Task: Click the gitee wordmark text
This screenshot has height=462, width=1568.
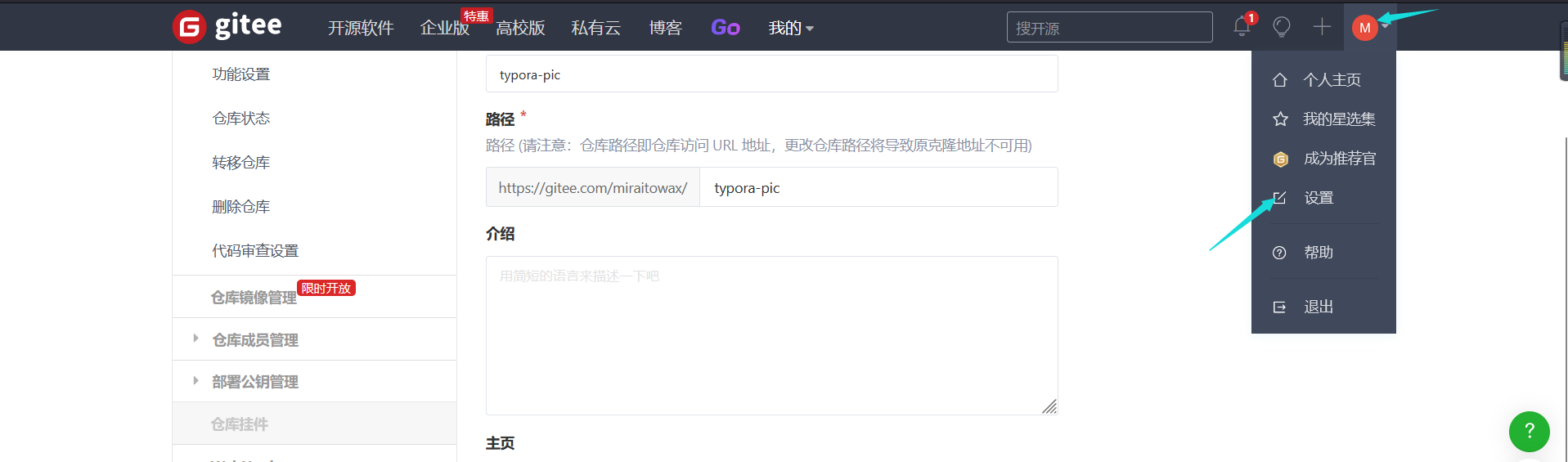Action: [x=248, y=26]
